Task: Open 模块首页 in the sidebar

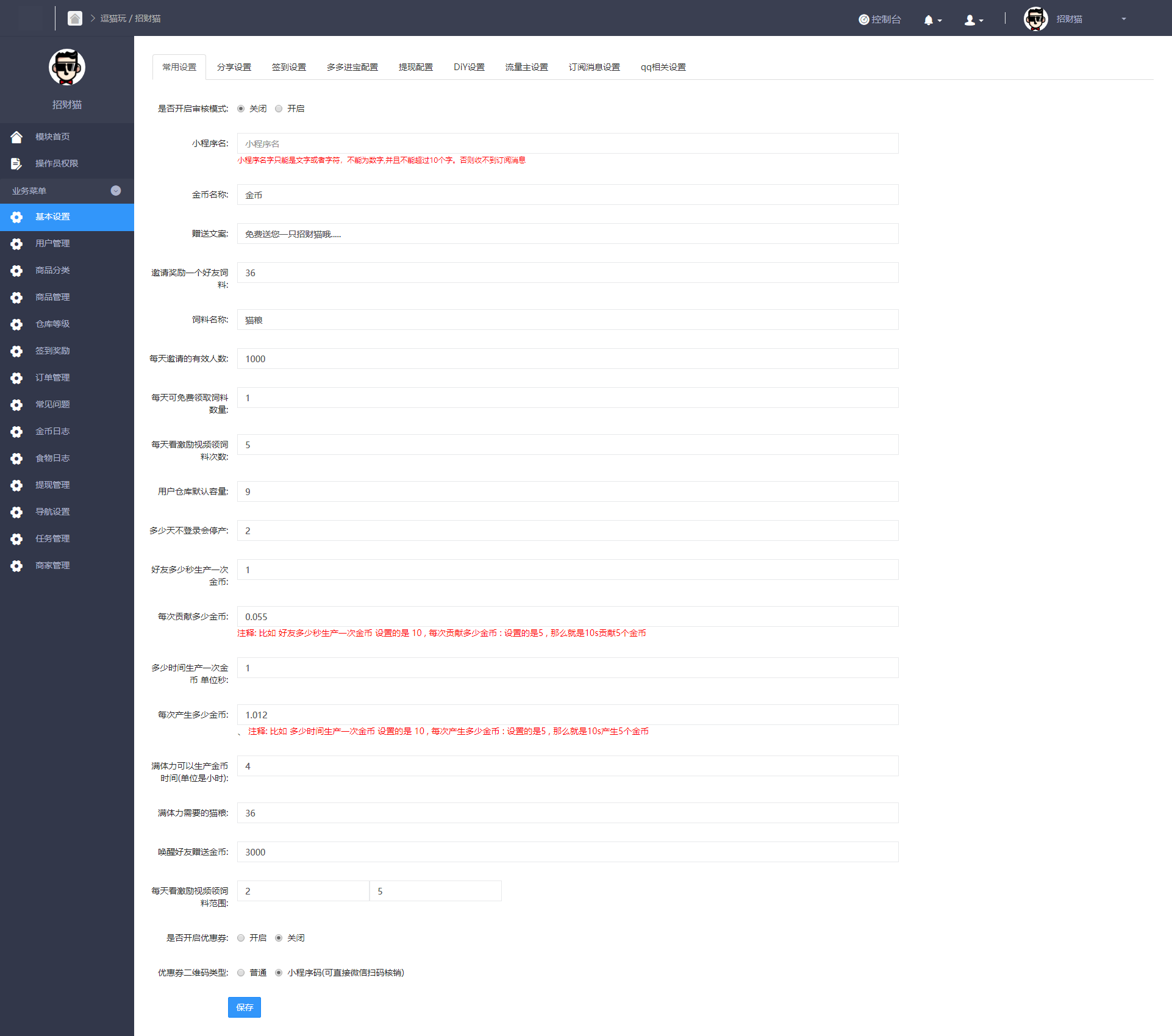Action: [x=67, y=137]
